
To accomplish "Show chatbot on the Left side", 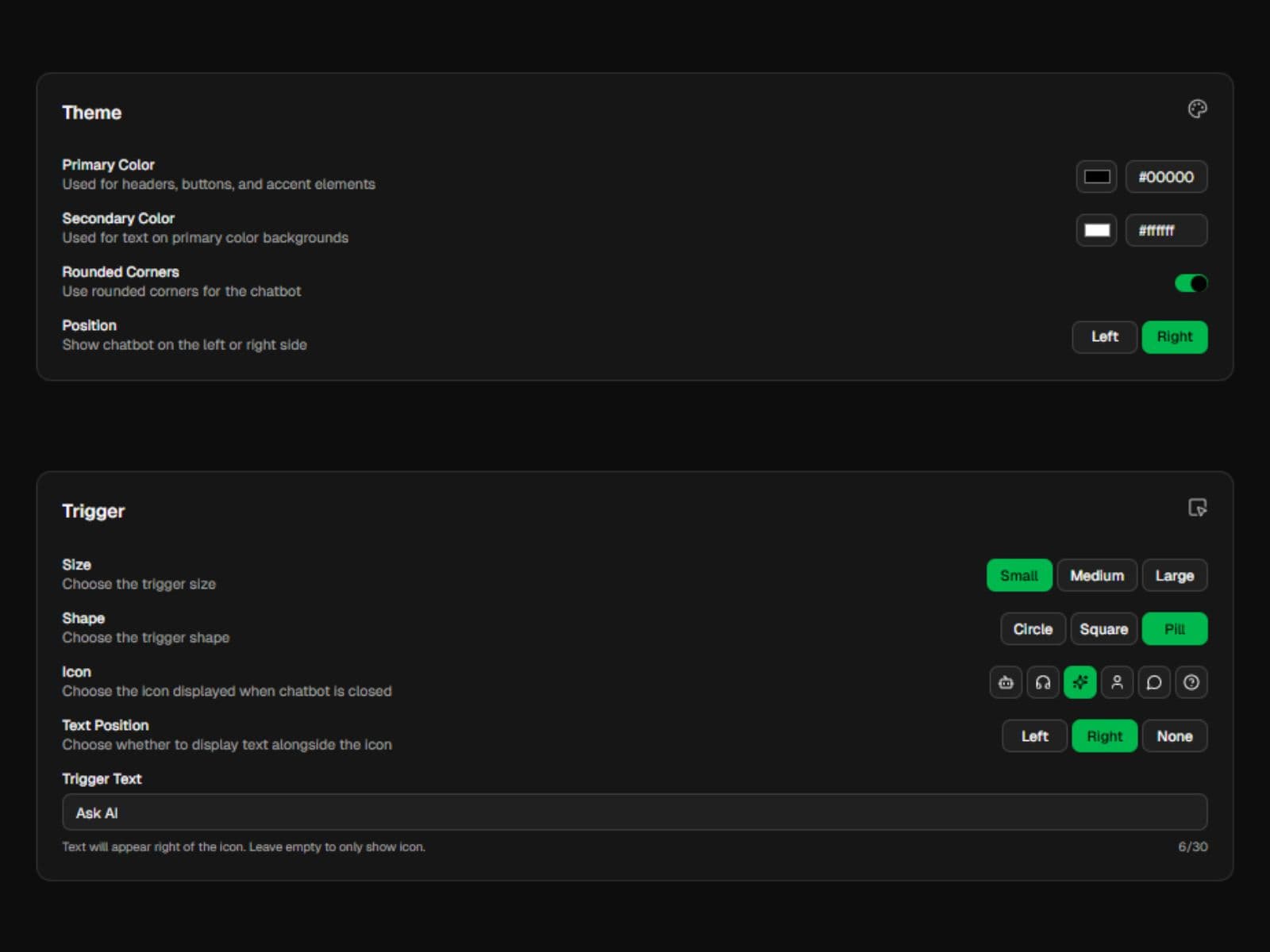I will pos(1104,337).
